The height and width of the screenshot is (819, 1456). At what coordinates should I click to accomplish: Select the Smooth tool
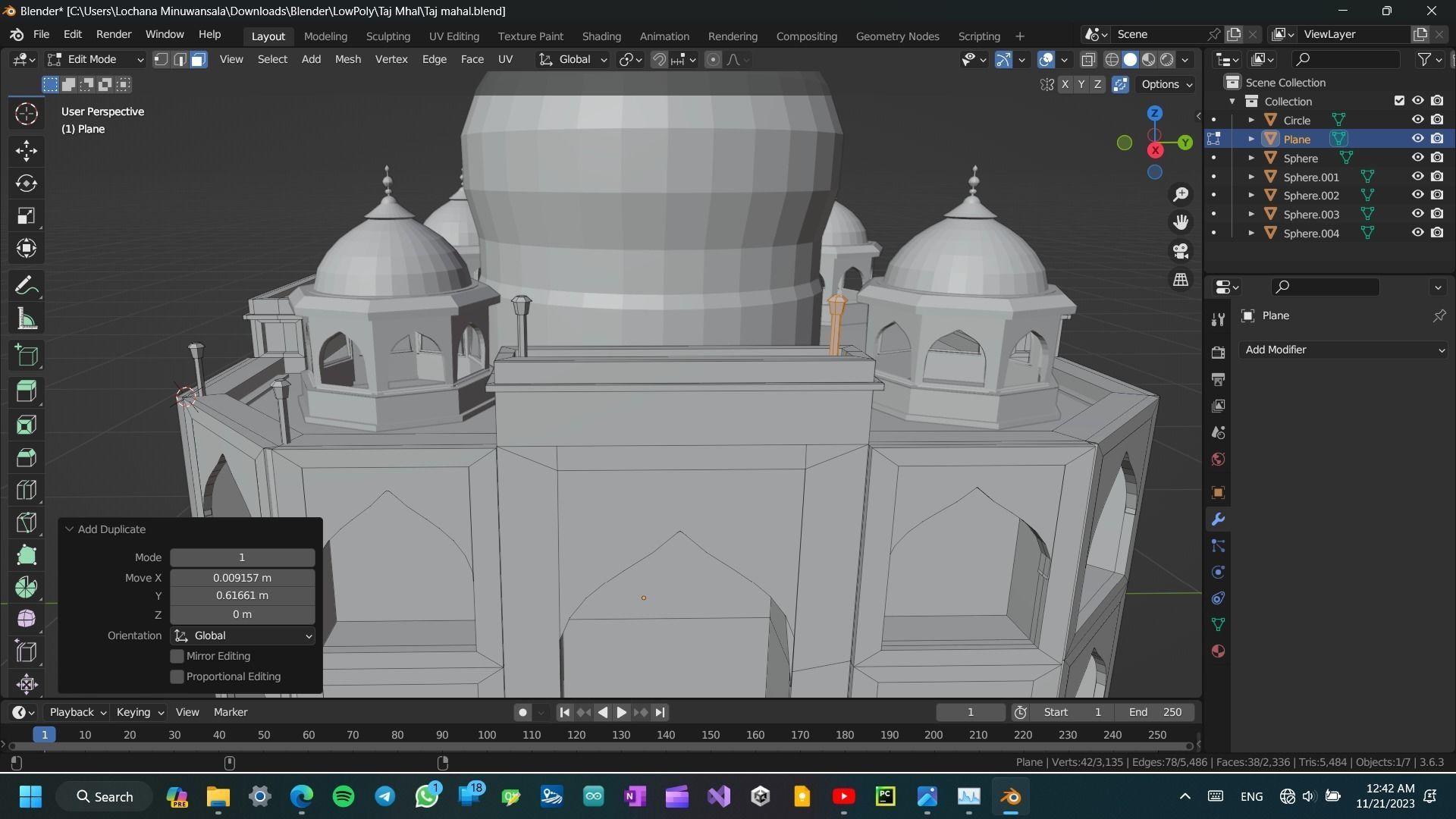(27, 619)
